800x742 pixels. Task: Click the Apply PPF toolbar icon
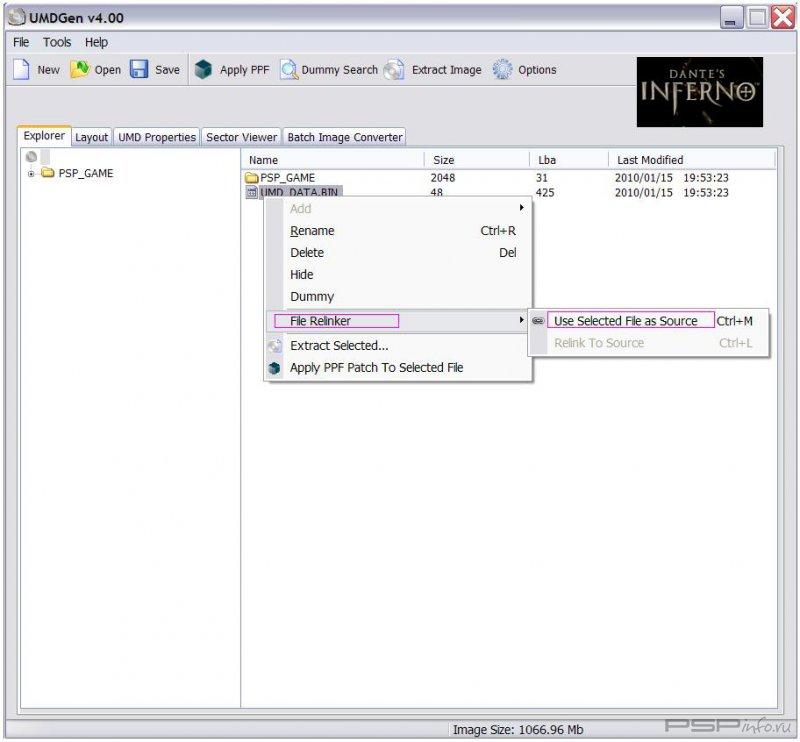click(204, 70)
